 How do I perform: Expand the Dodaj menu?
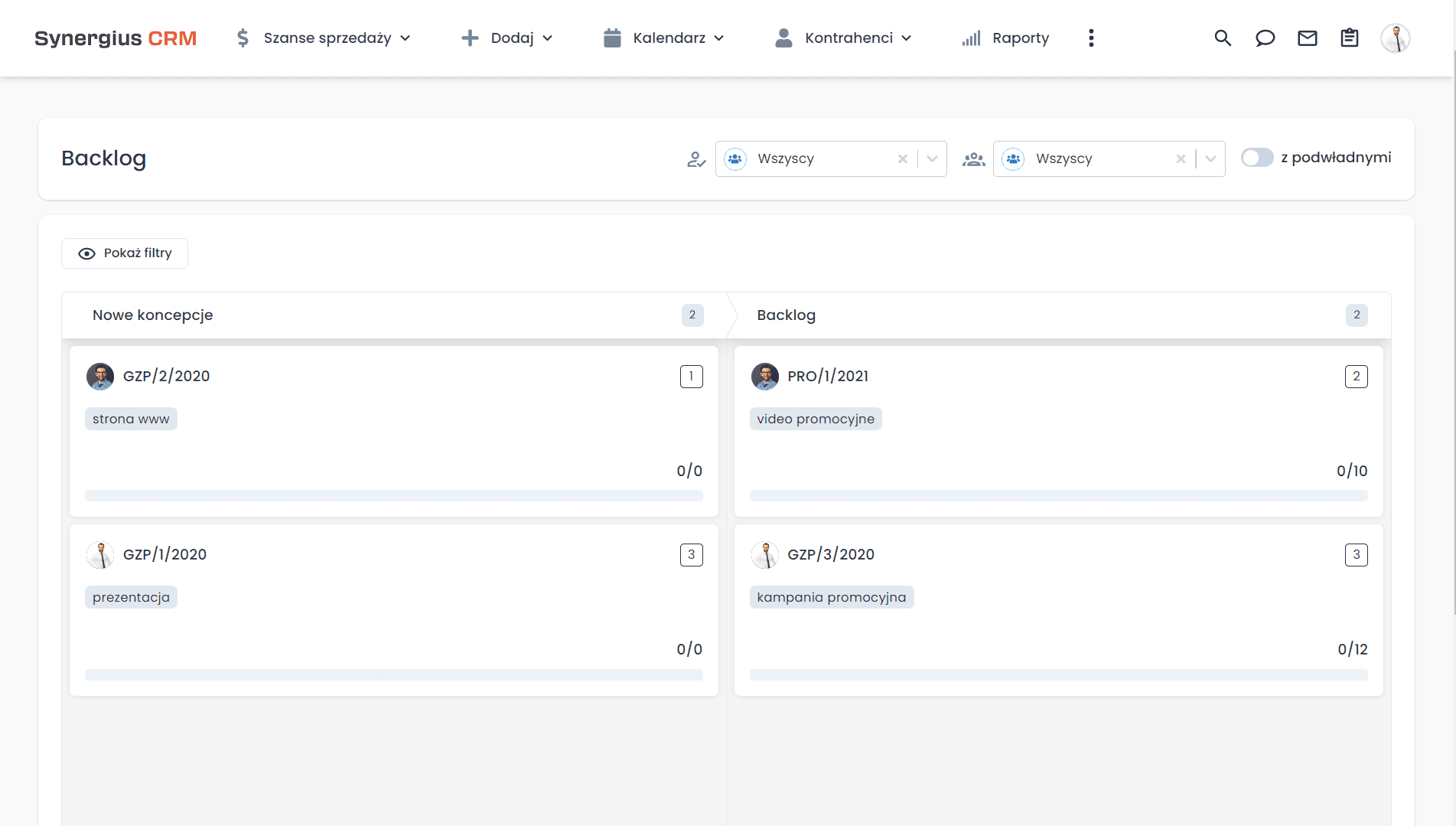507,38
